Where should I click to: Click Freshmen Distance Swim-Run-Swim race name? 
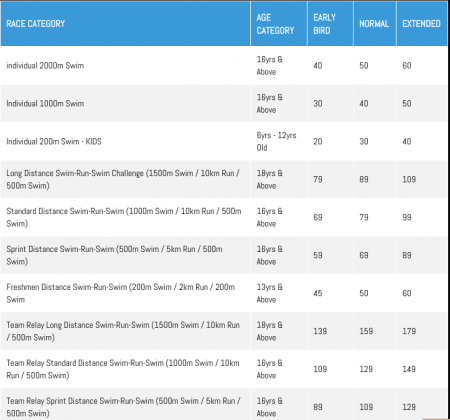coord(121,293)
